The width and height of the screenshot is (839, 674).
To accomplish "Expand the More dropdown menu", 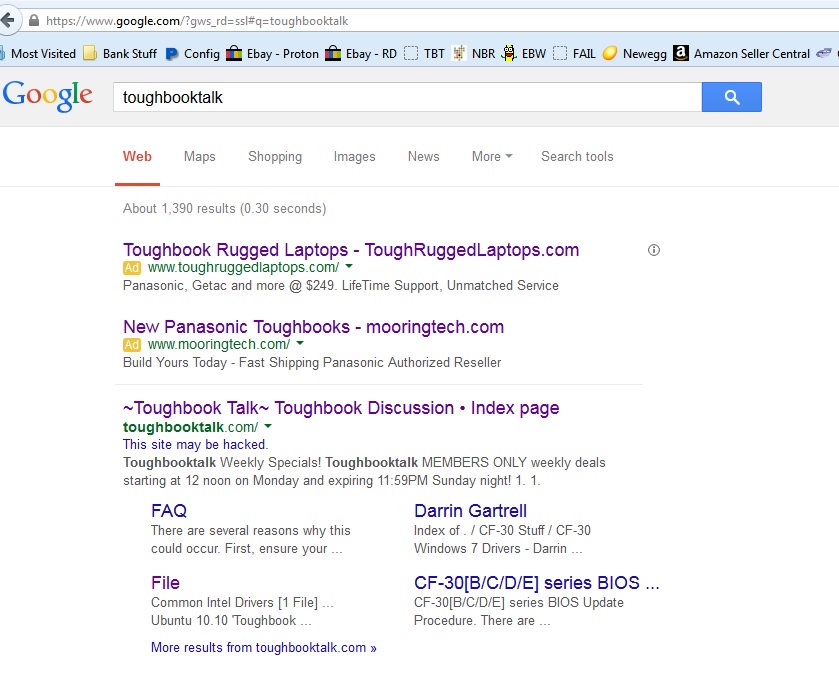I will pos(492,157).
